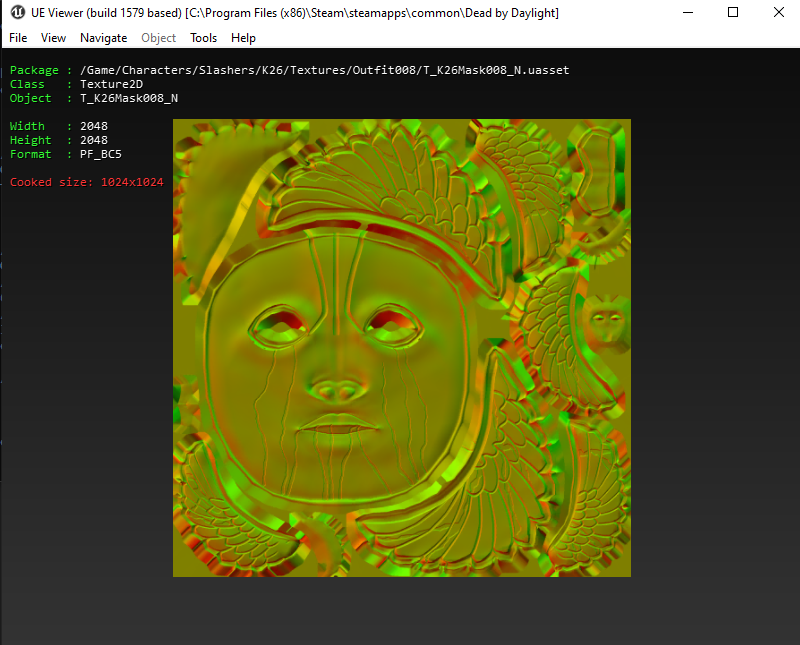
Task: Click the object name T_K26Mask008_N
Action: point(129,98)
